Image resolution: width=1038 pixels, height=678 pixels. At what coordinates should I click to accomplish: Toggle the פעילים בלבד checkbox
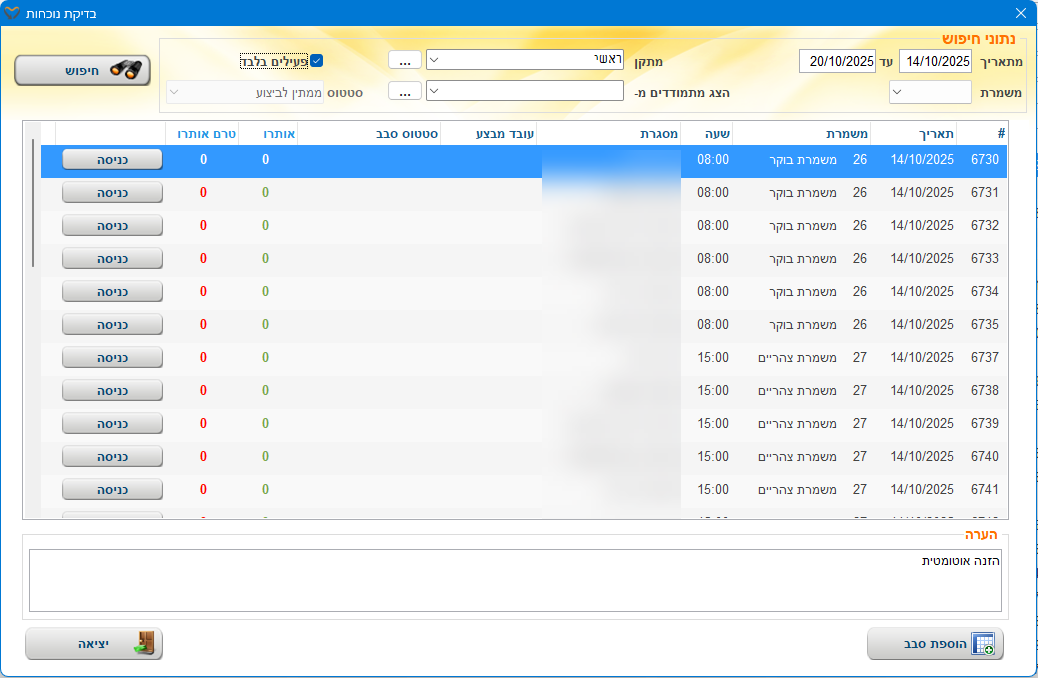coord(316,61)
